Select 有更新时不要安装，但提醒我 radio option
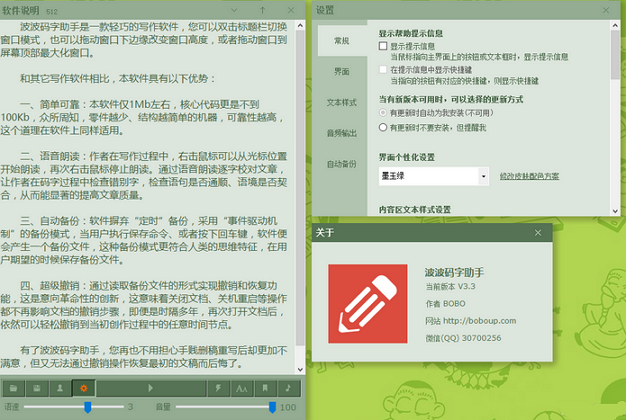626x420 pixels. pyautogui.click(x=383, y=127)
